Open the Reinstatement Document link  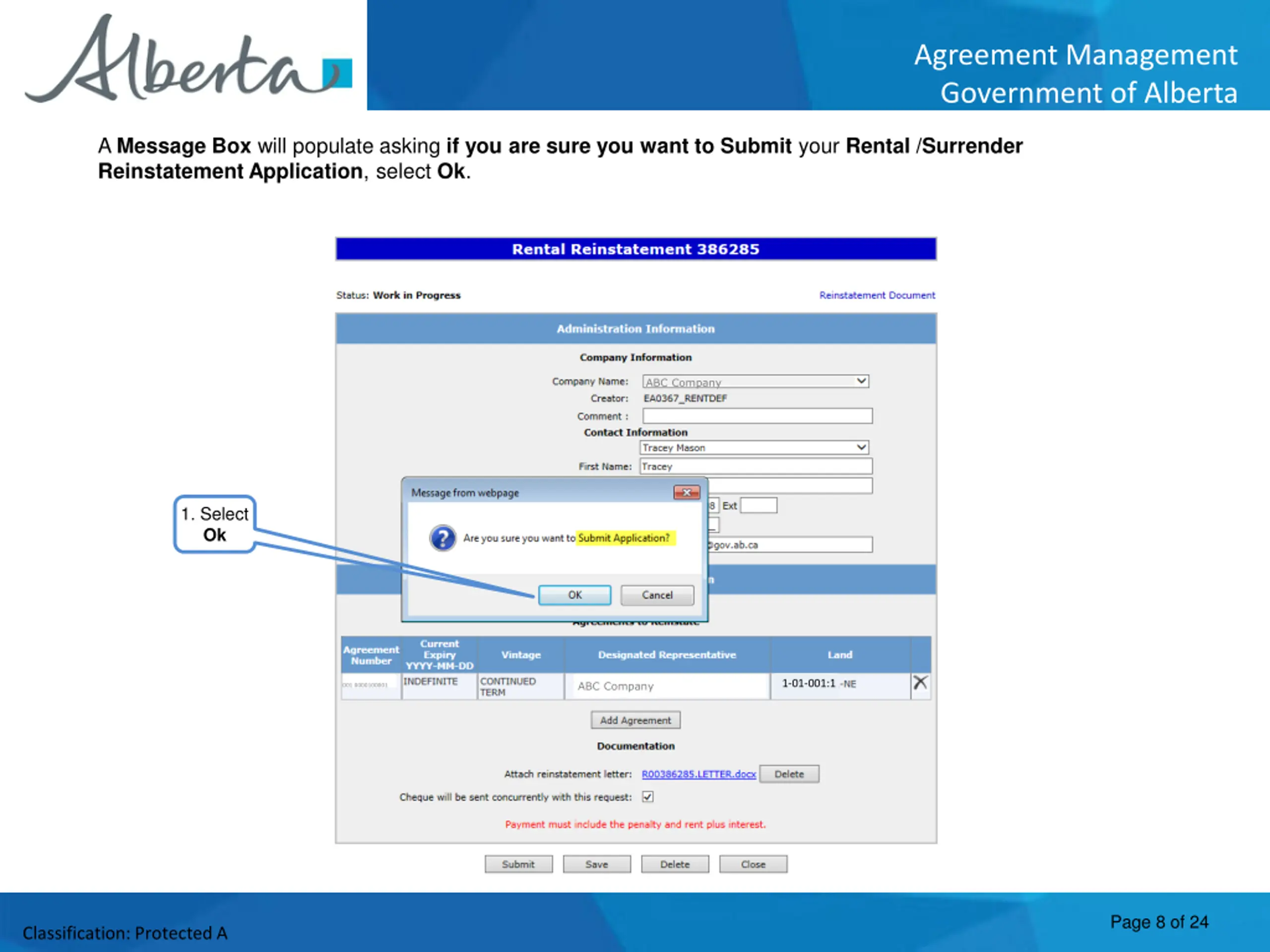tap(877, 295)
